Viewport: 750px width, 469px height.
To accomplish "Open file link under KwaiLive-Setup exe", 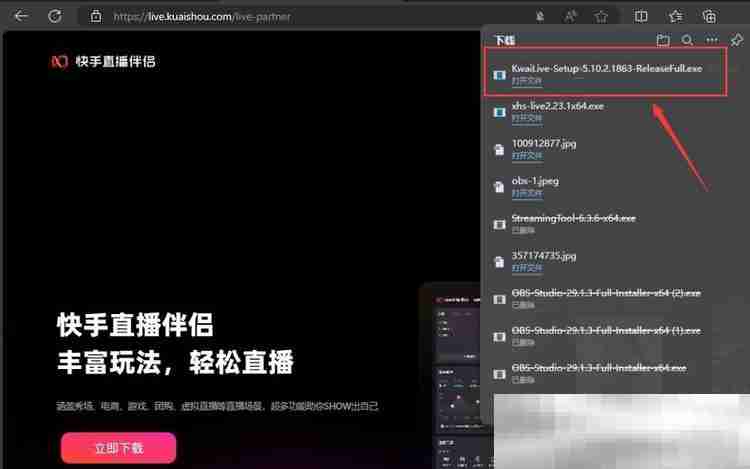I will (527, 81).
